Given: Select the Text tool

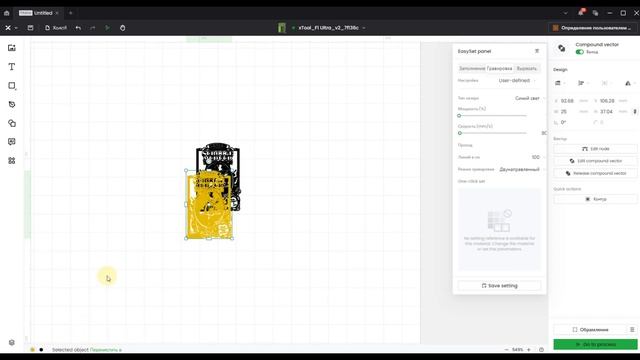Looking at the screenshot, I should click(12, 67).
